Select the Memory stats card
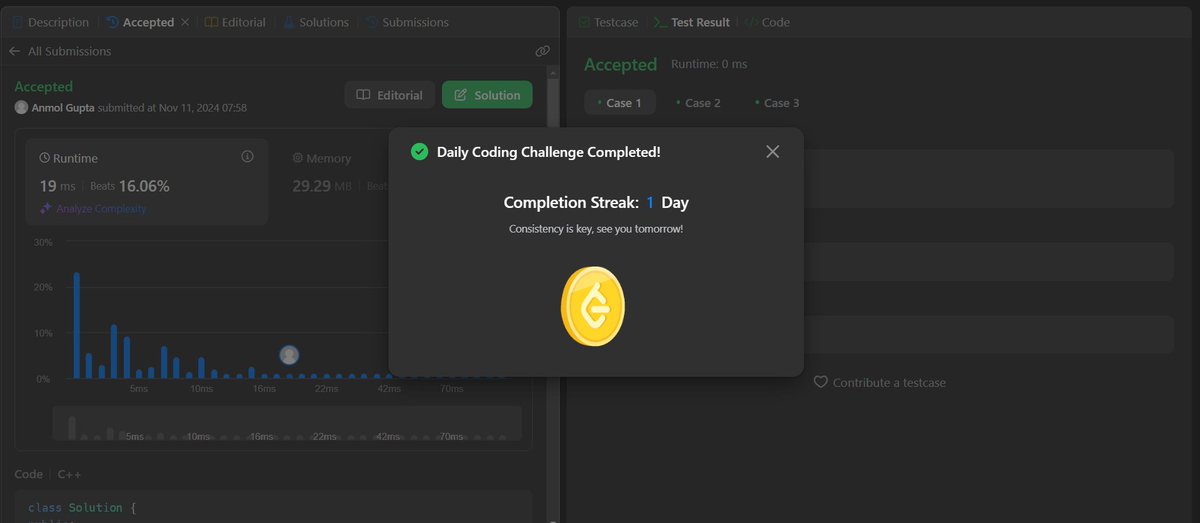This screenshot has width=1200, height=523. coord(334,181)
